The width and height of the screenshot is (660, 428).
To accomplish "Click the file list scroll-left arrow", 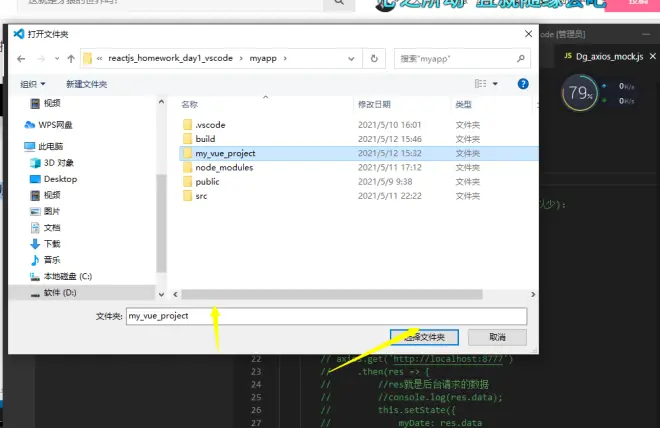I will [175, 294].
